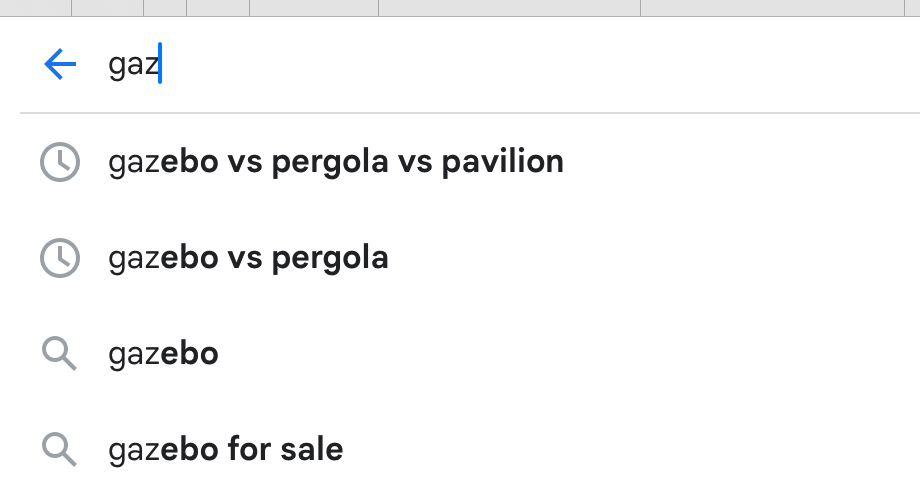This screenshot has height=492, width=920.
Task: Click magnifier icon next to 'gazebo for sale'
Action: (59, 449)
